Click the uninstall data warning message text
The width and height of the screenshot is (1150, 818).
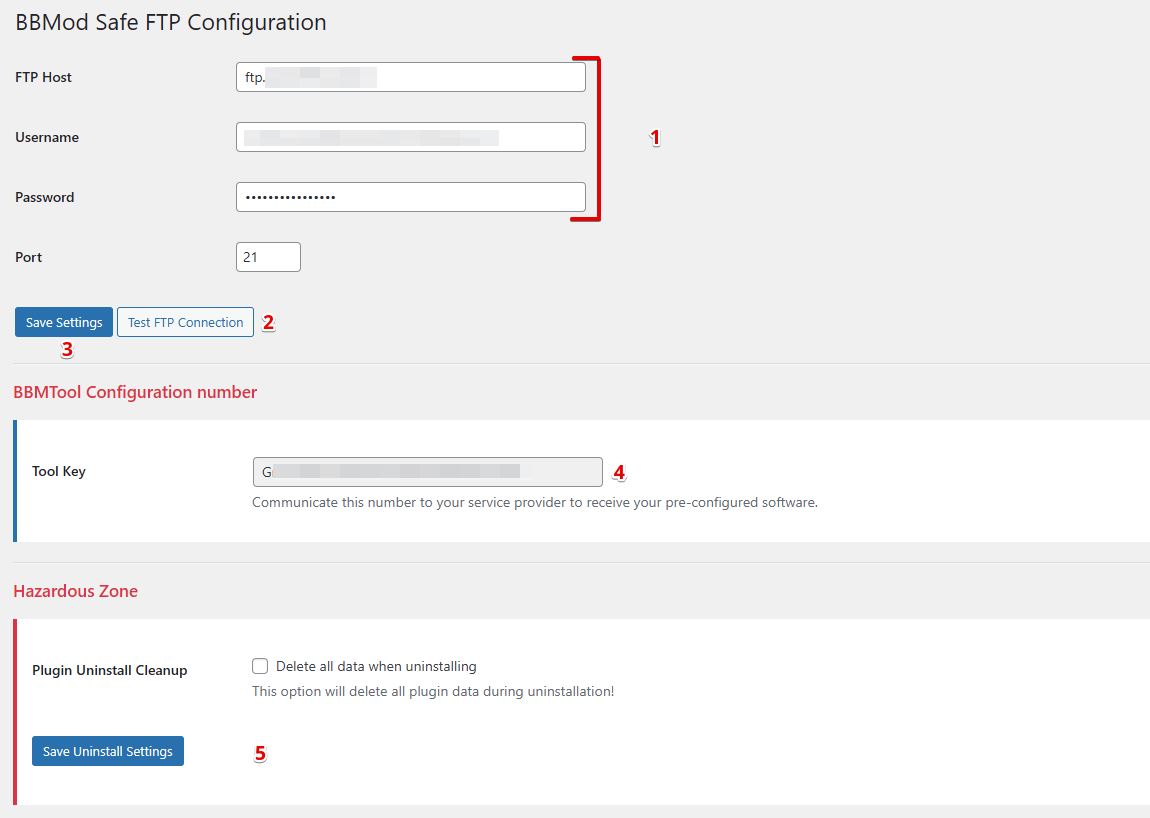(x=433, y=691)
